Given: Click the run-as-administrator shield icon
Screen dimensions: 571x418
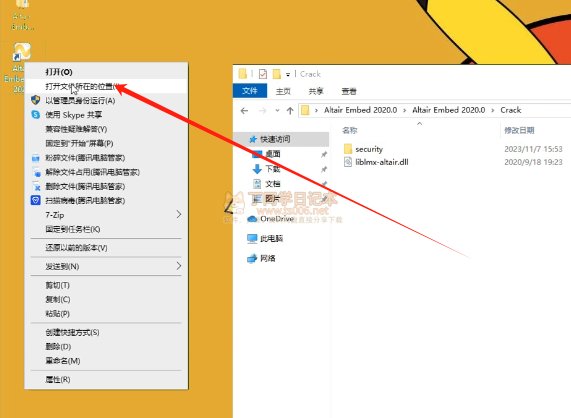Looking at the screenshot, I should [35, 100].
